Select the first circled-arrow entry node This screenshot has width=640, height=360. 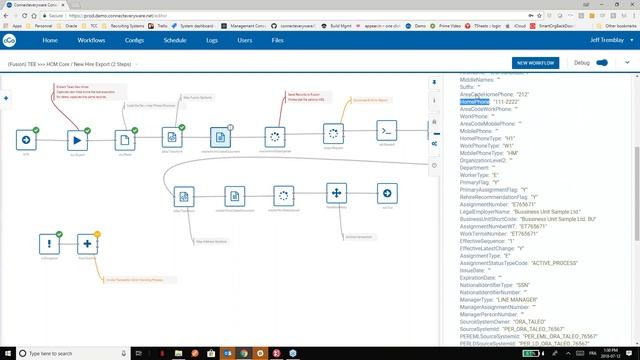click(26, 140)
